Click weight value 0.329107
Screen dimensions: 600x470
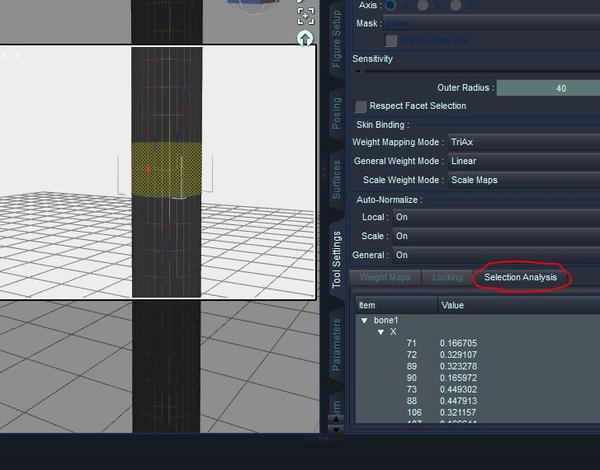(x=458, y=355)
